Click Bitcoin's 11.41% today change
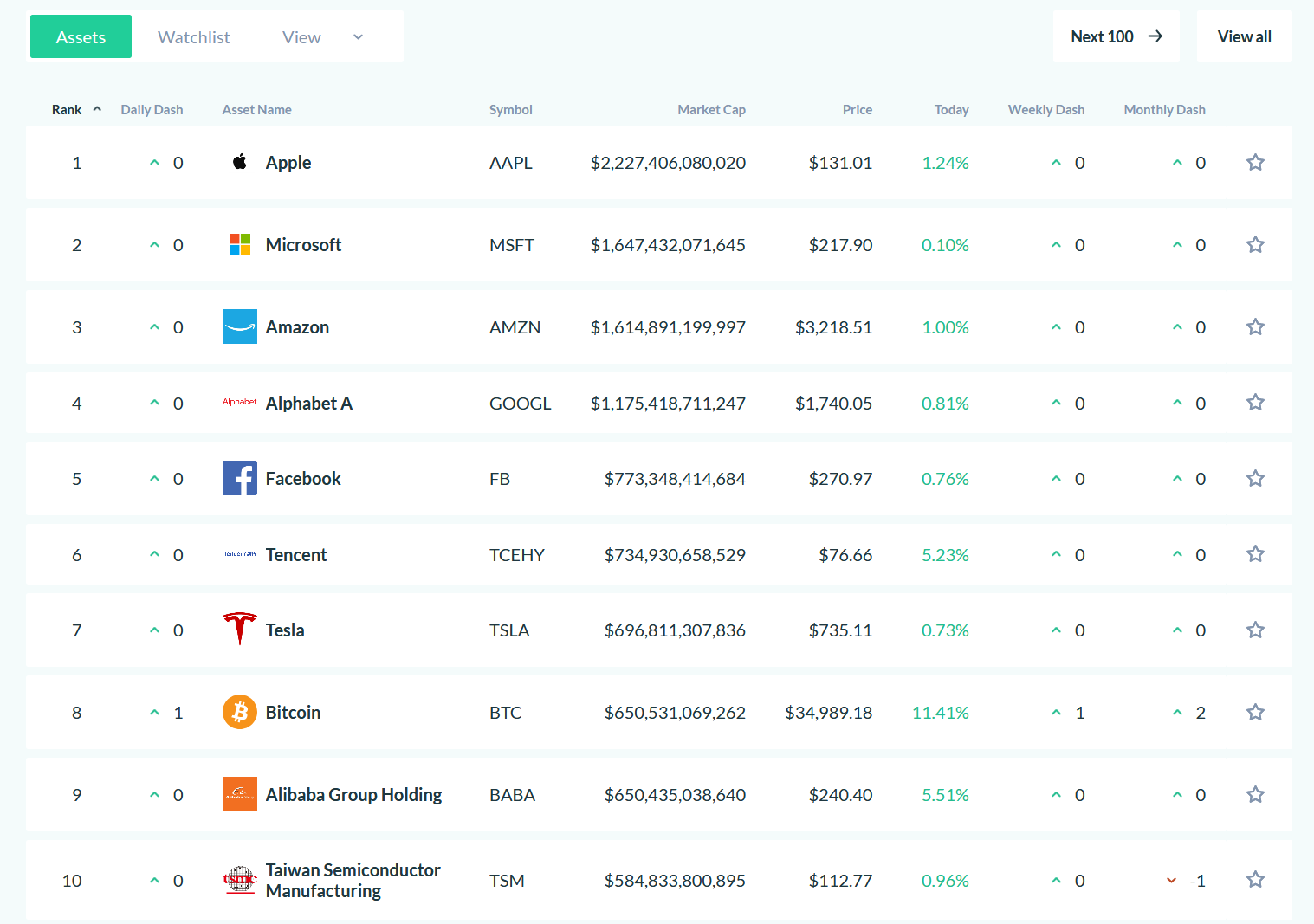 (x=941, y=713)
